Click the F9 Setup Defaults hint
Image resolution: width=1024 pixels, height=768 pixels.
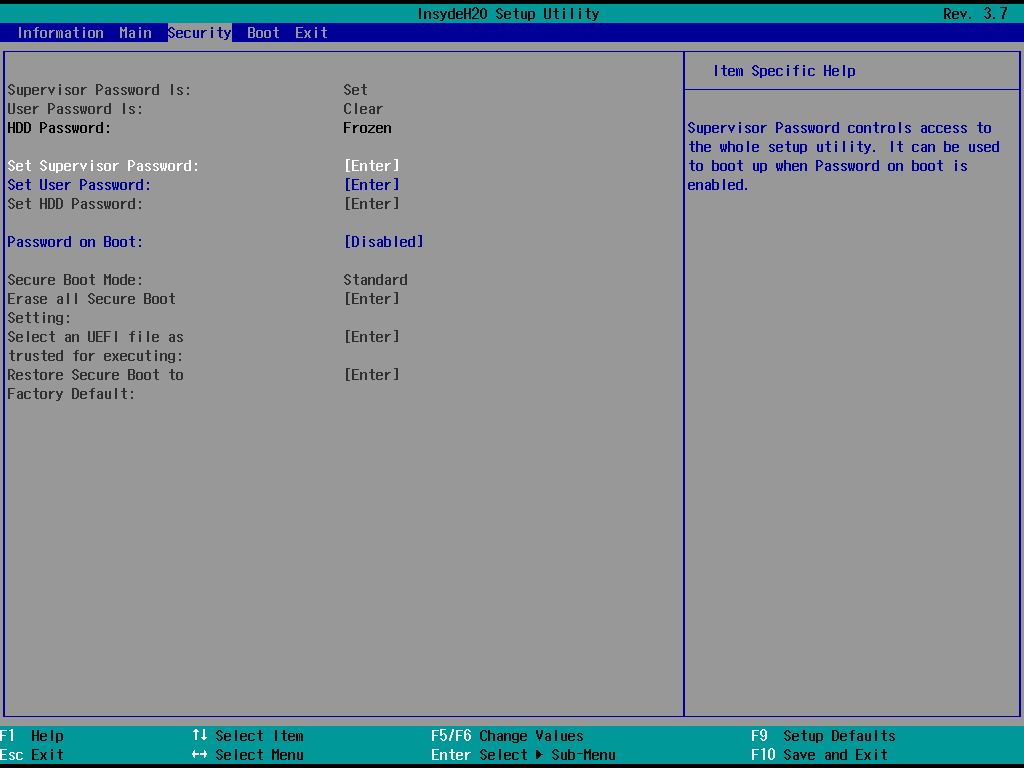824,736
